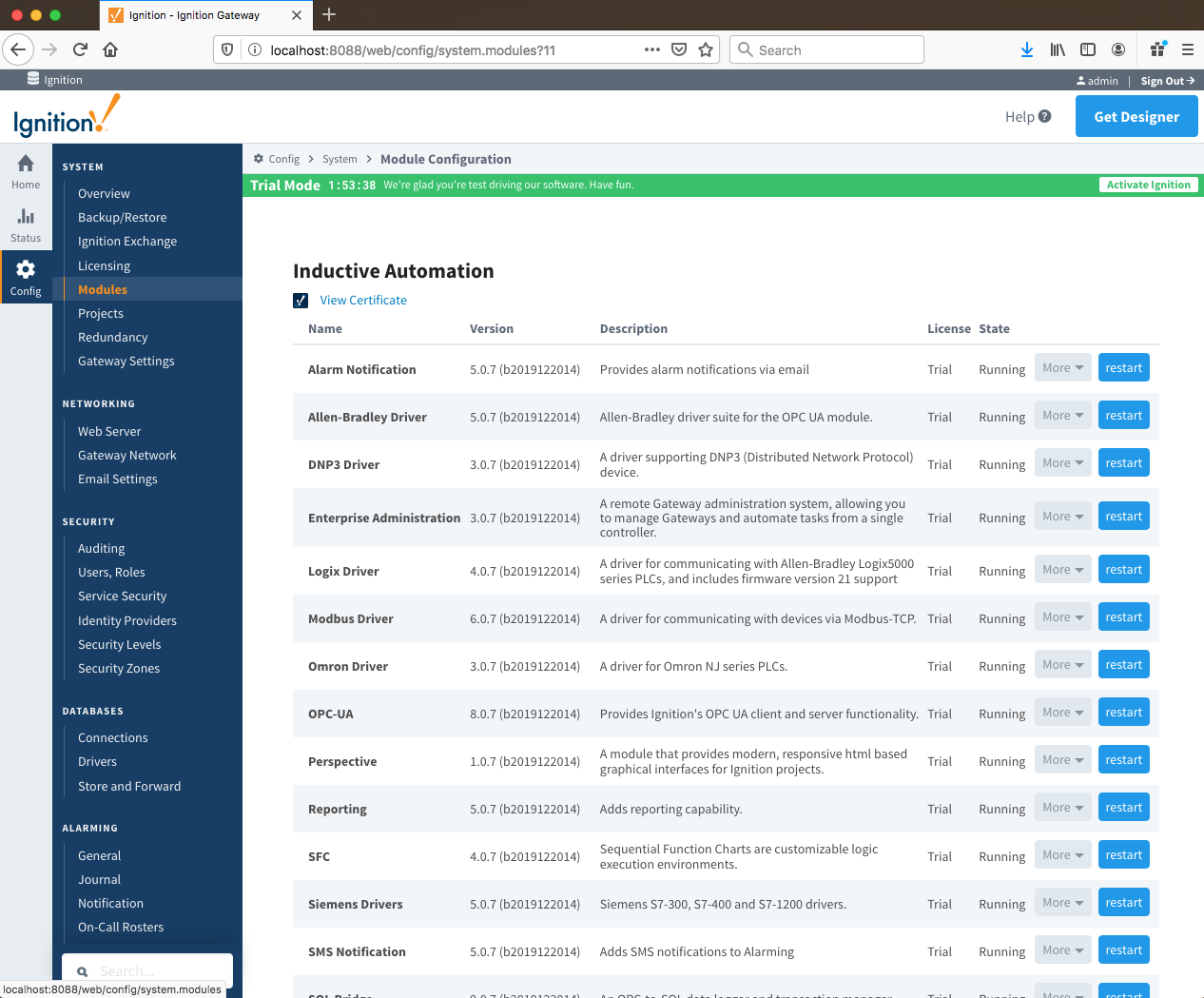Open the Config gear section

(x=26, y=278)
